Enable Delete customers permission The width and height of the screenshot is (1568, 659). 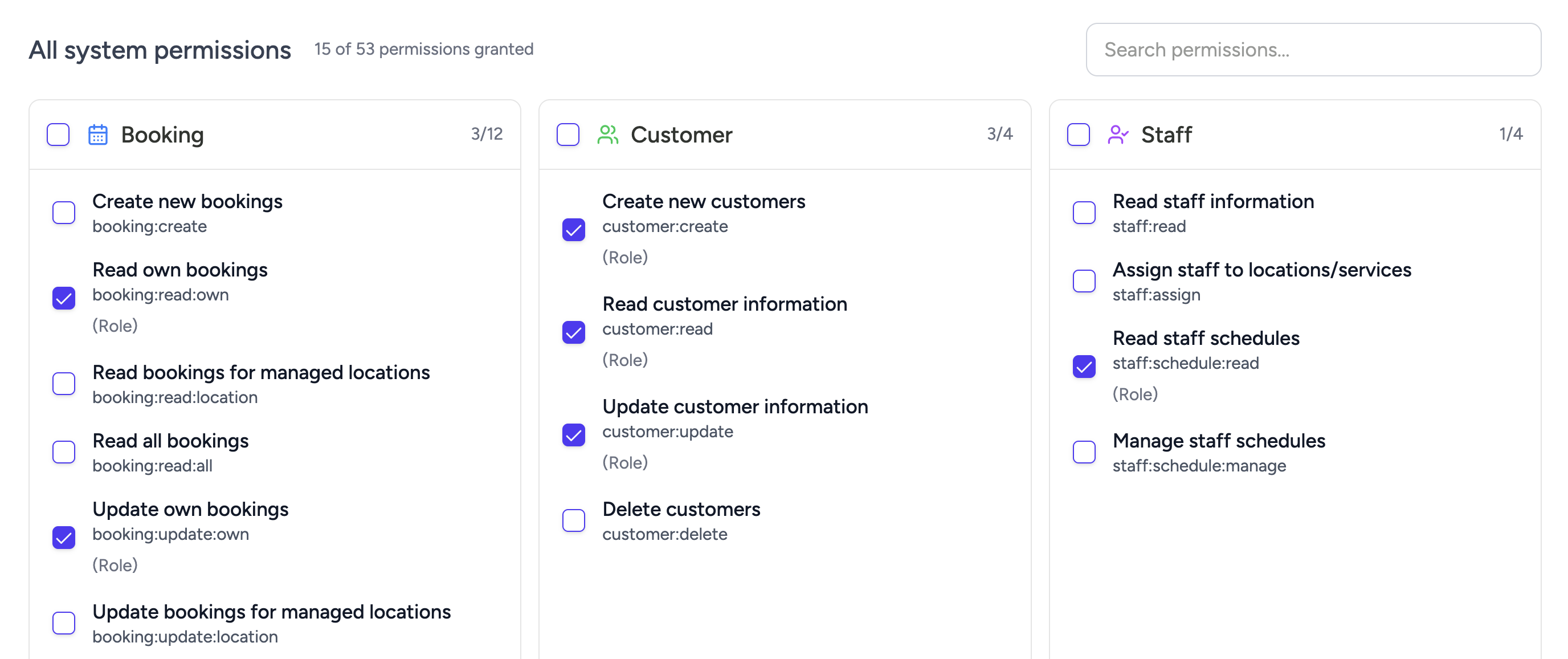pyautogui.click(x=573, y=520)
